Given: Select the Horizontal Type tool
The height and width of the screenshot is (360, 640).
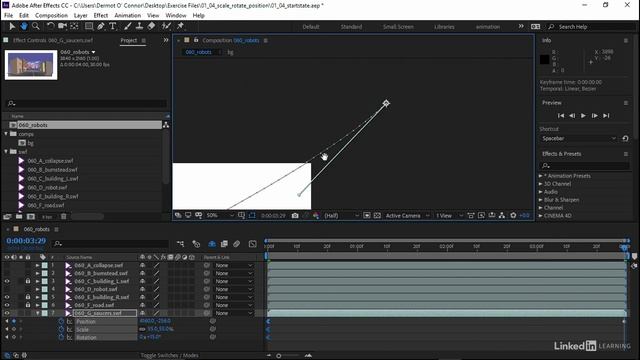Looking at the screenshot, I should 113,26.
